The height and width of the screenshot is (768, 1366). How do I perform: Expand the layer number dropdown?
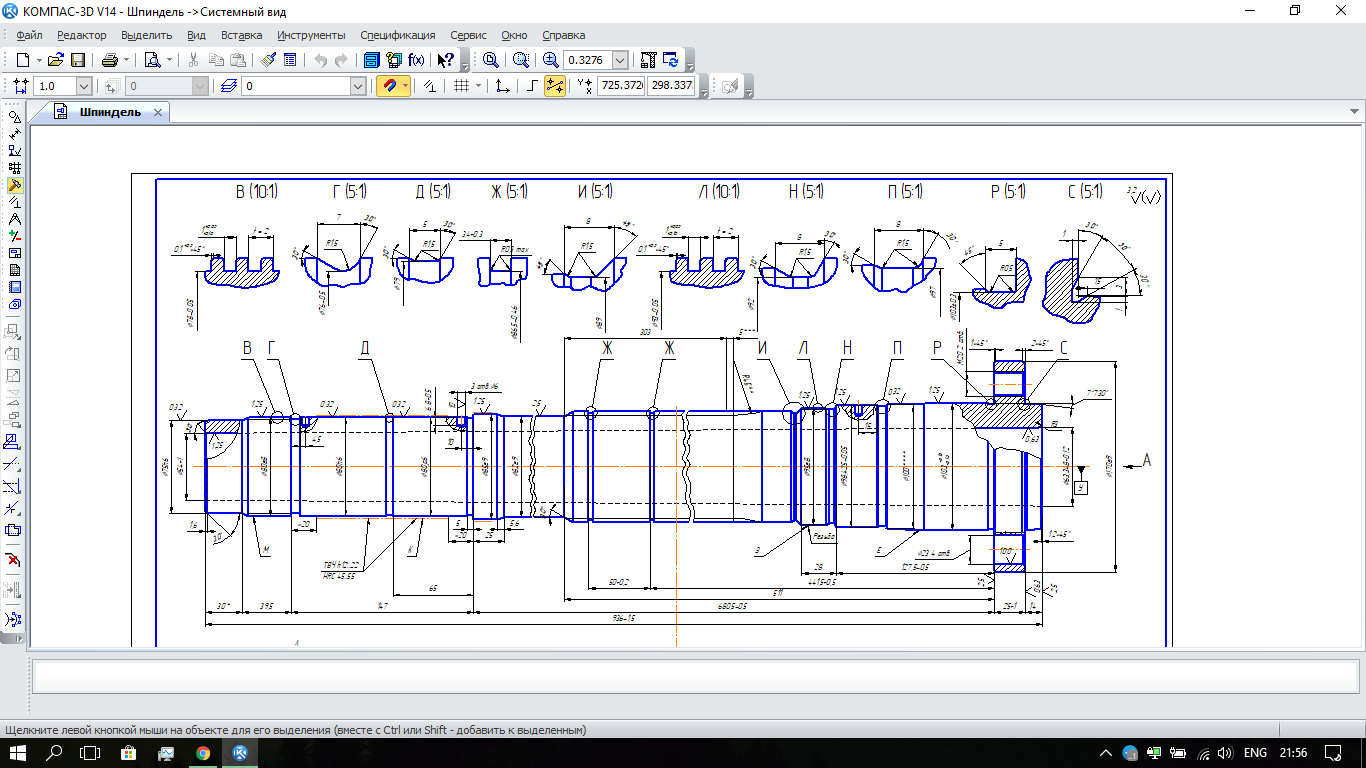pos(358,87)
